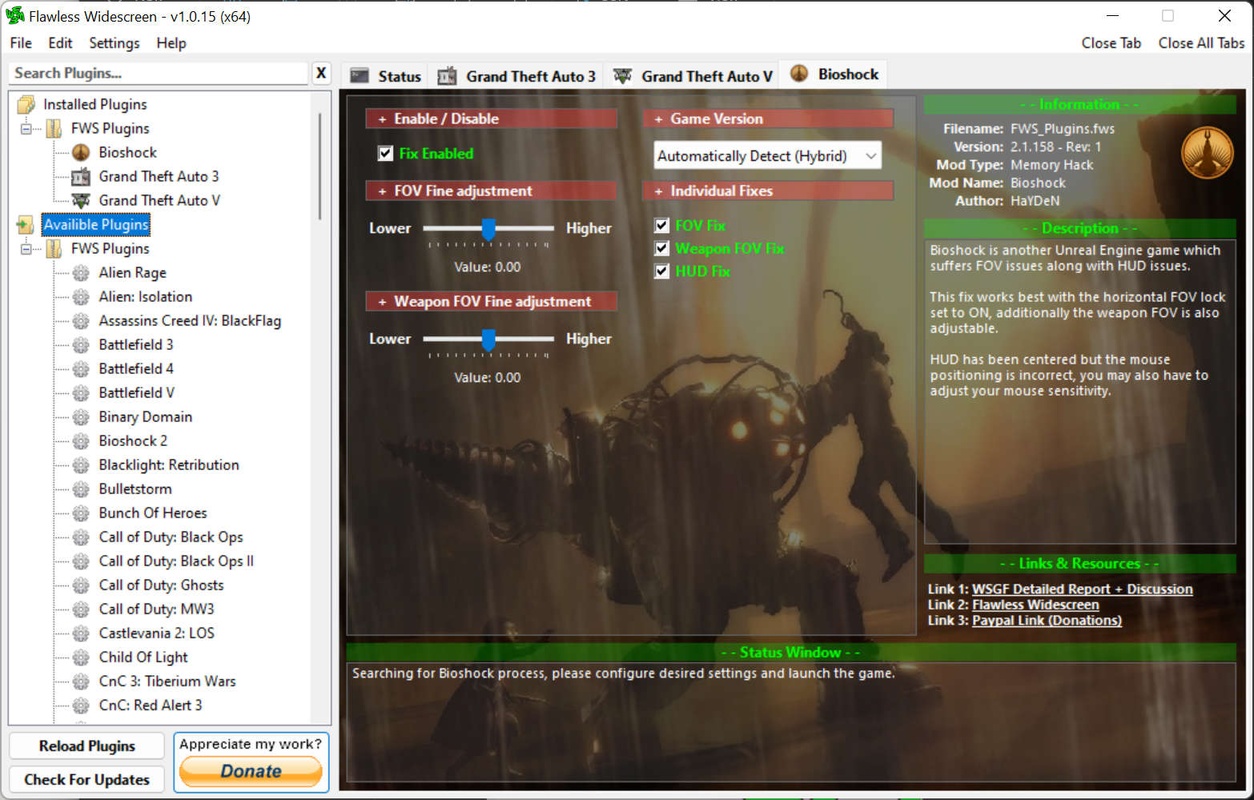This screenshot has width=1254, height=800.
Task: Collapse FWS Plugins under Installed Plugins
Action: point(26,128)
